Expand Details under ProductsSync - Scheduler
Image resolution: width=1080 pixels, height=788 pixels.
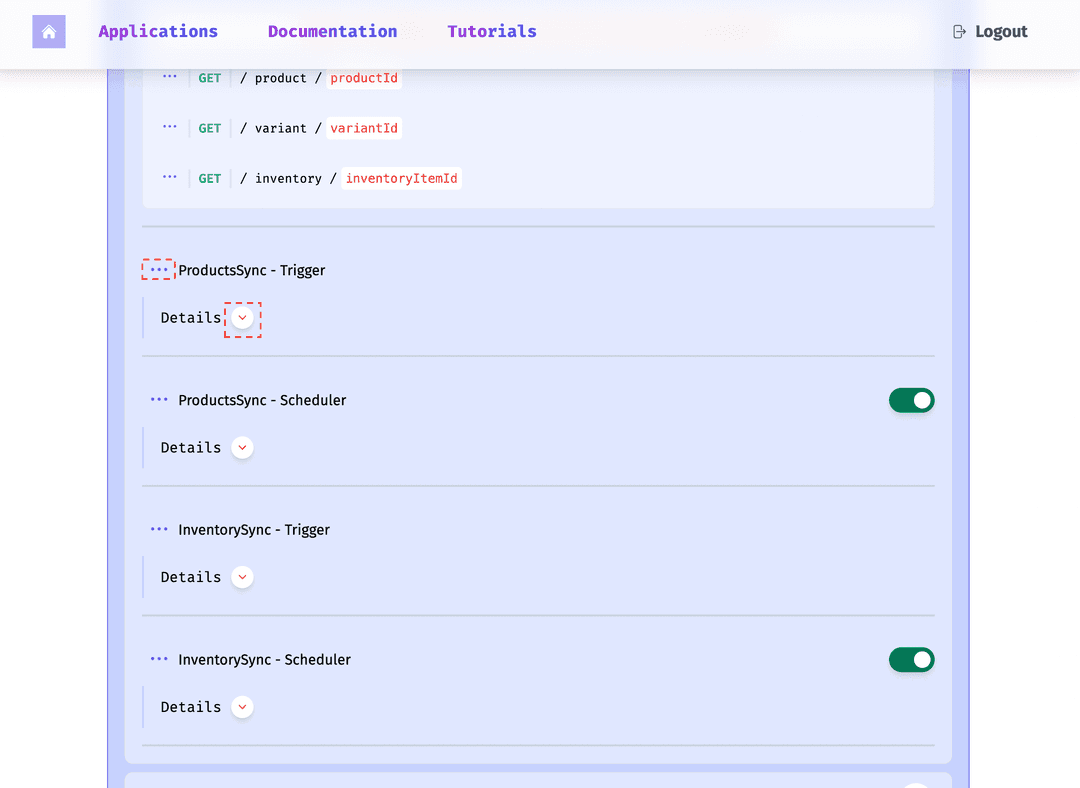(242, 448)
